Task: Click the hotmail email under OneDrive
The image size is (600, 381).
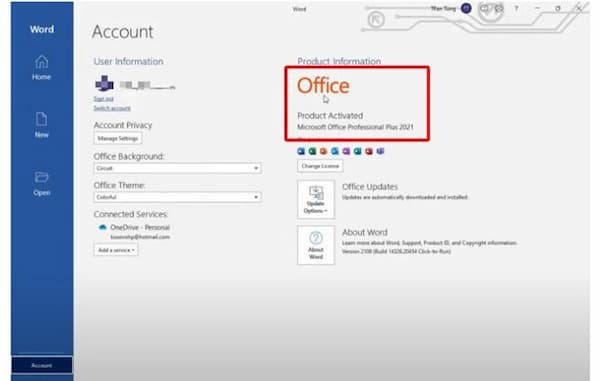Action: [140, 237]
